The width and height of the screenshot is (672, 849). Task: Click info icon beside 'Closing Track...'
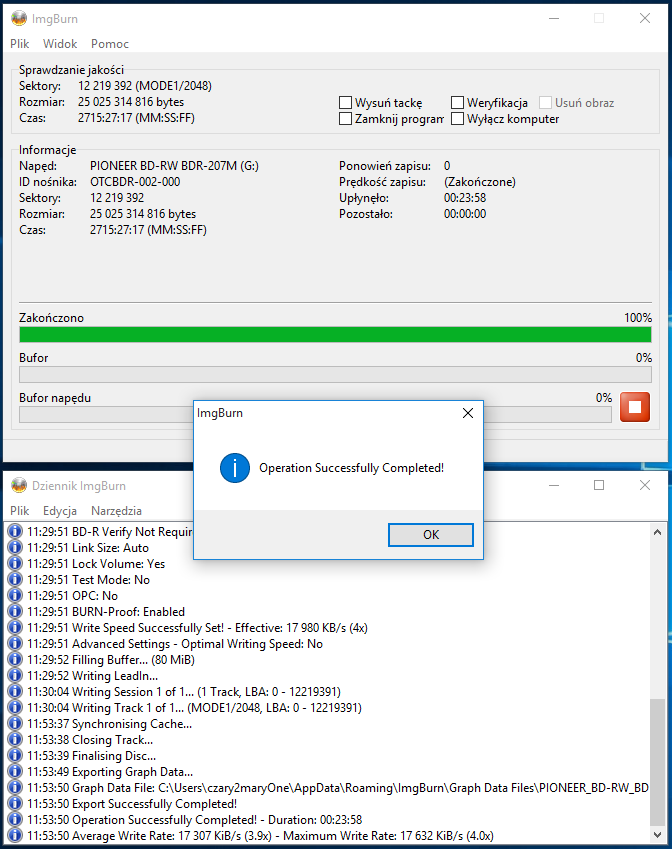[15, 739]
